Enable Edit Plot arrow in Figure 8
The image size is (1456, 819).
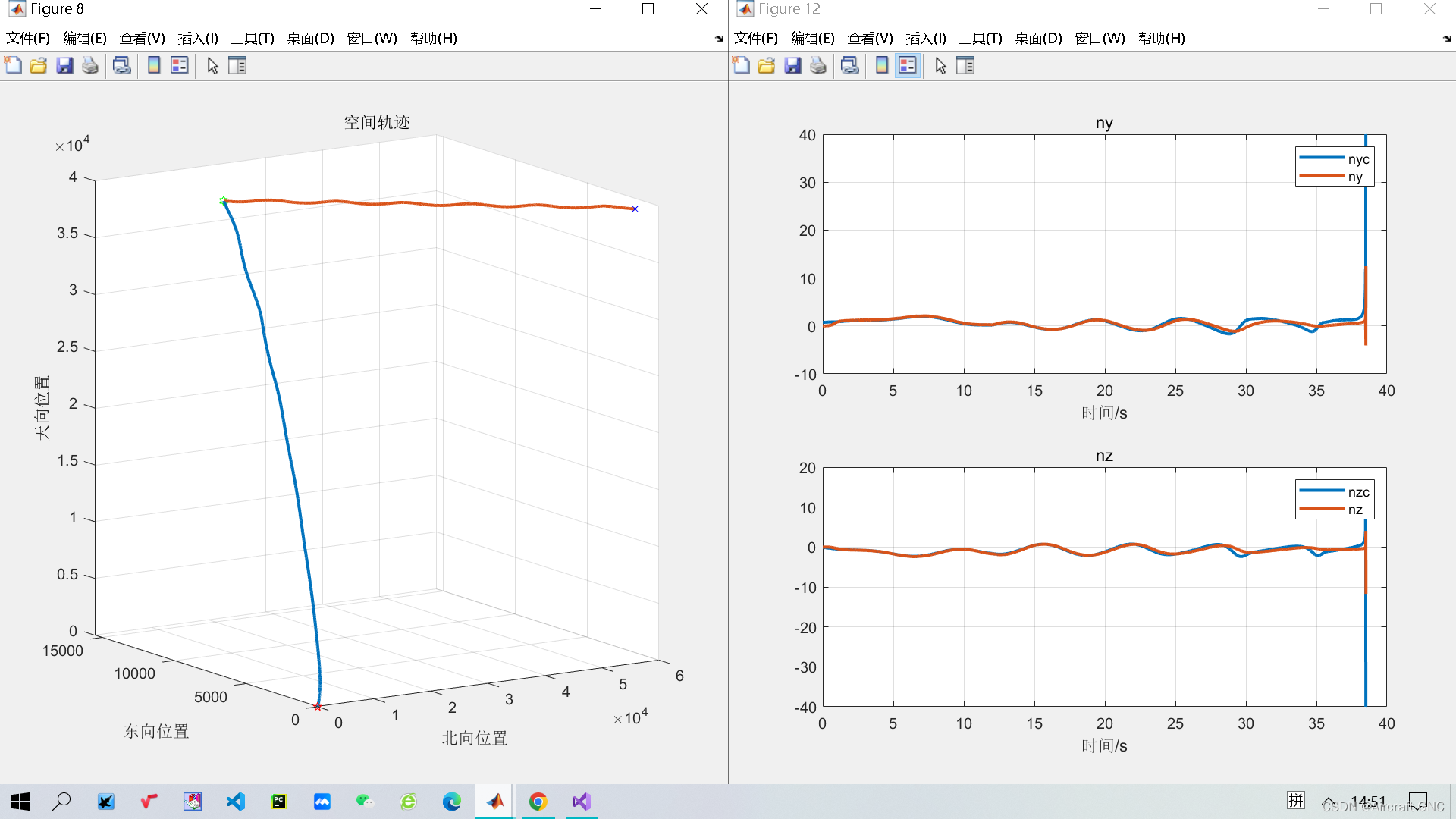(x=212, y=66)
